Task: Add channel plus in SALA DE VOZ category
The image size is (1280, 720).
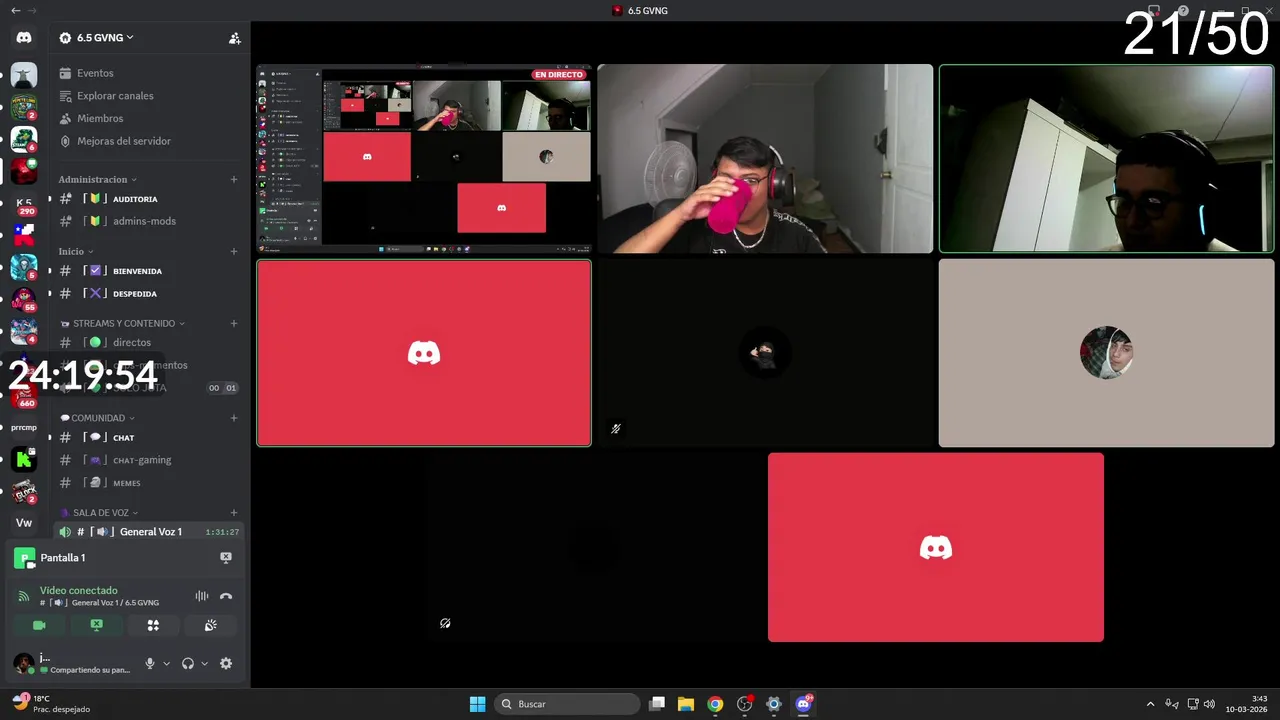Action: [234, 513]
